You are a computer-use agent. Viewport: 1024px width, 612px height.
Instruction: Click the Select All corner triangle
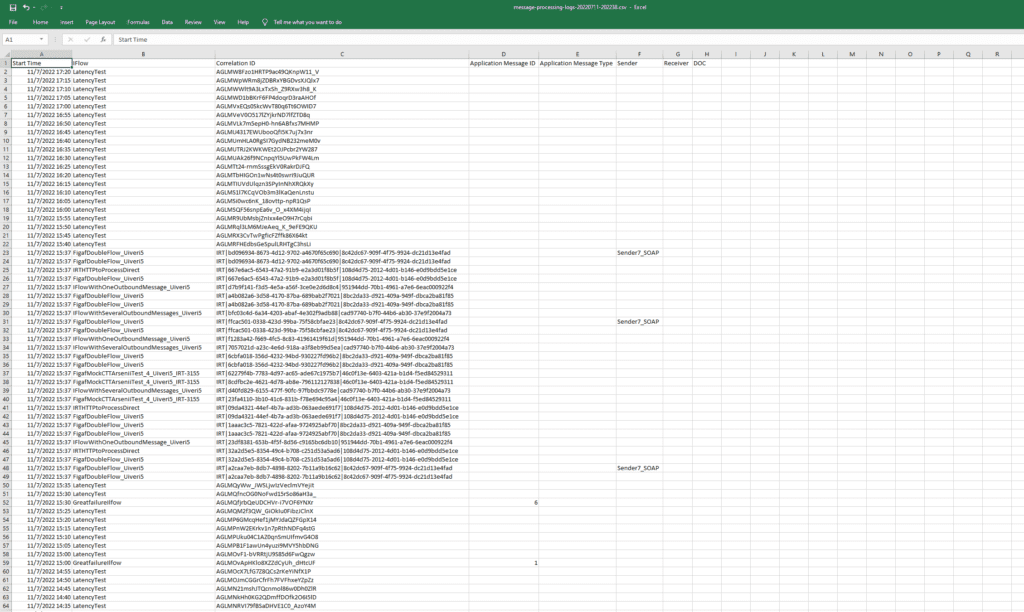(x=5, y=54)
